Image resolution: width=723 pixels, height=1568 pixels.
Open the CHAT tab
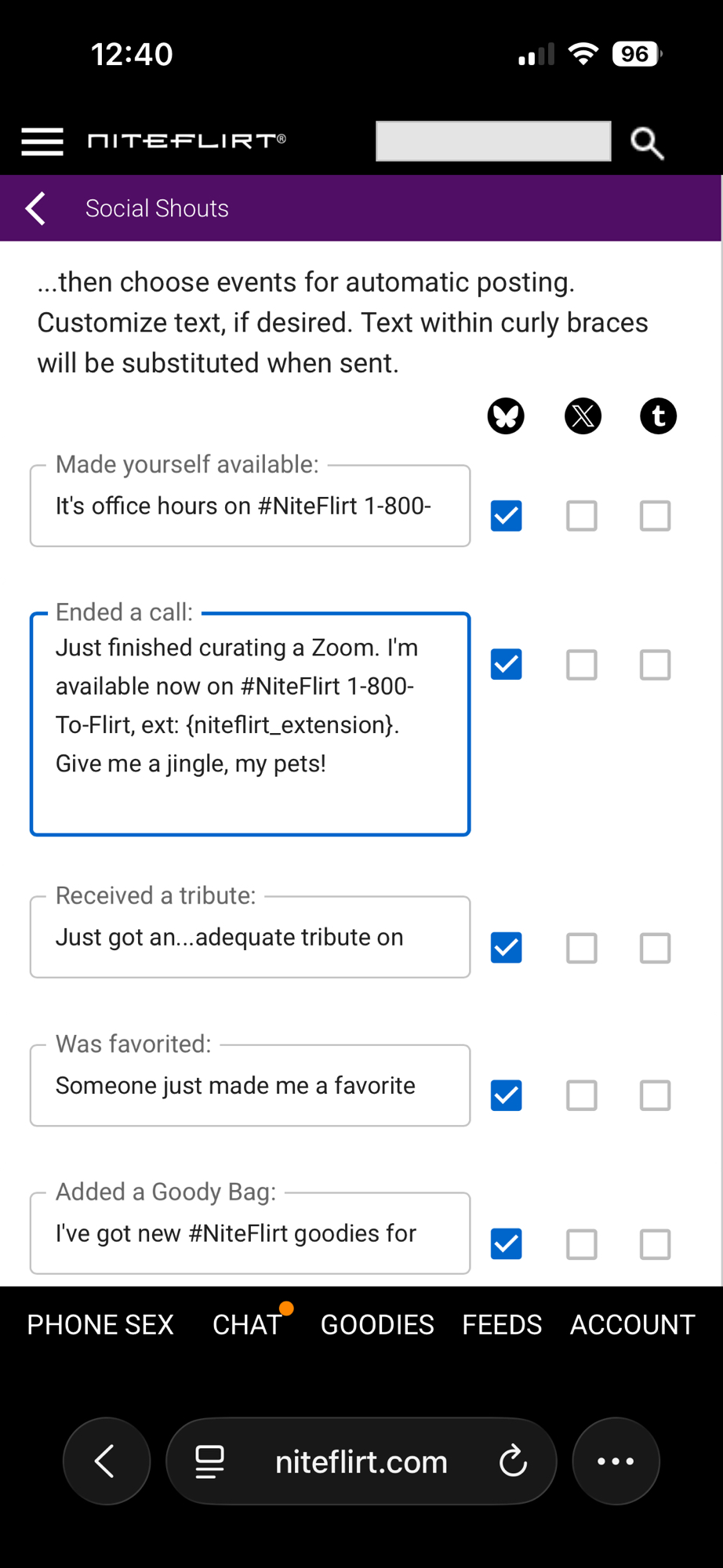point(247,1325)
